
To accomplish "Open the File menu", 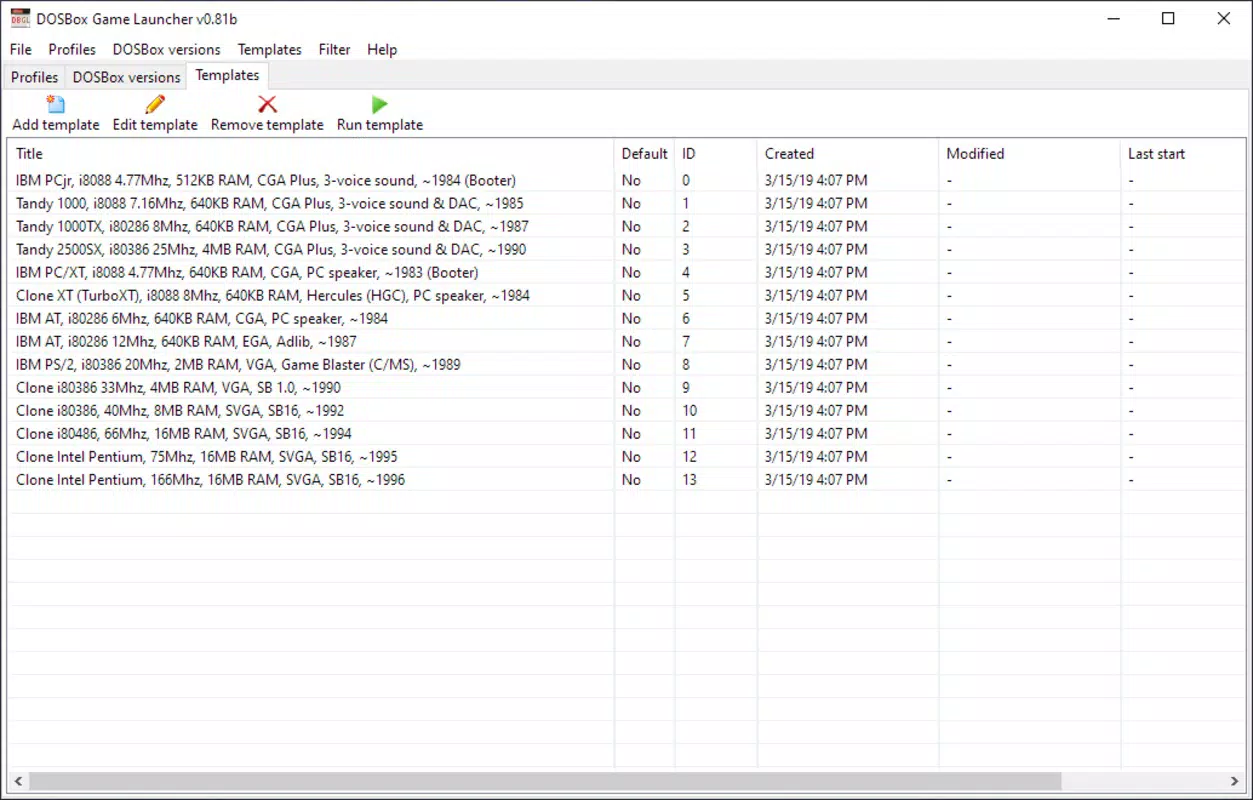I will (21, 49).
